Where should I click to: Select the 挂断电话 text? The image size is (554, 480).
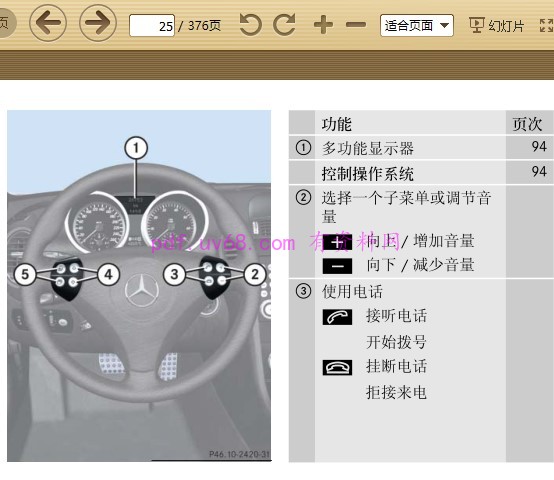click(x=396, y=366)
